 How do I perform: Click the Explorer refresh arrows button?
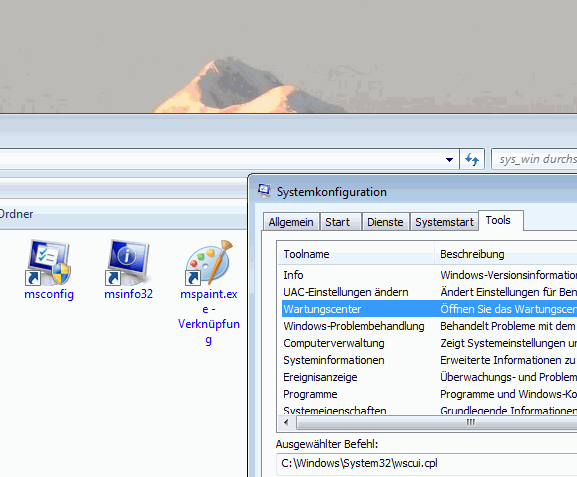point(472,159)
